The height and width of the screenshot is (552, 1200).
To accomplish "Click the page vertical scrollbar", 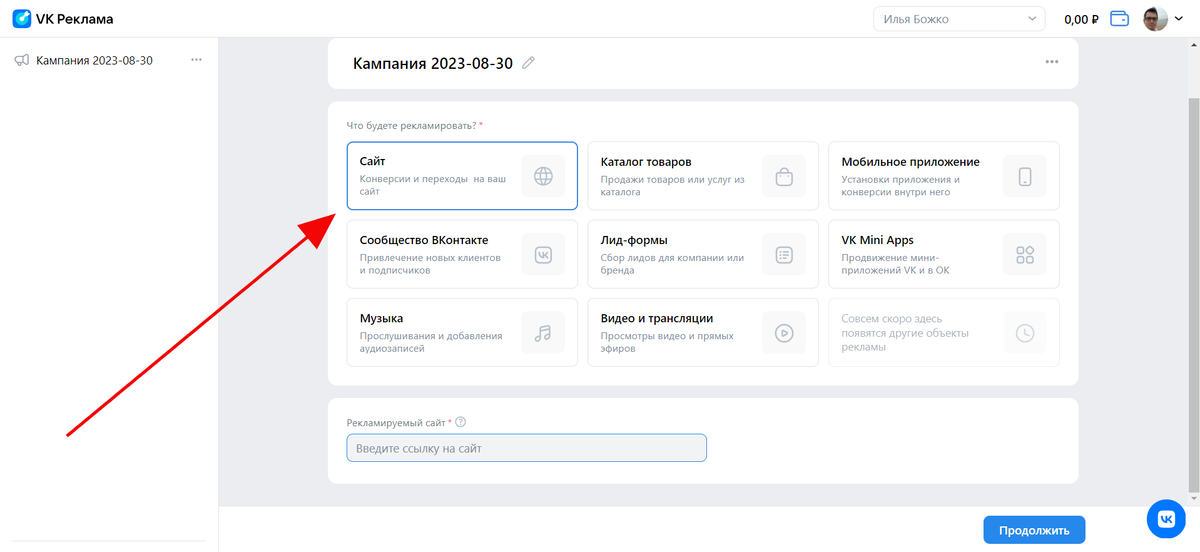I will pos(1194,295).
